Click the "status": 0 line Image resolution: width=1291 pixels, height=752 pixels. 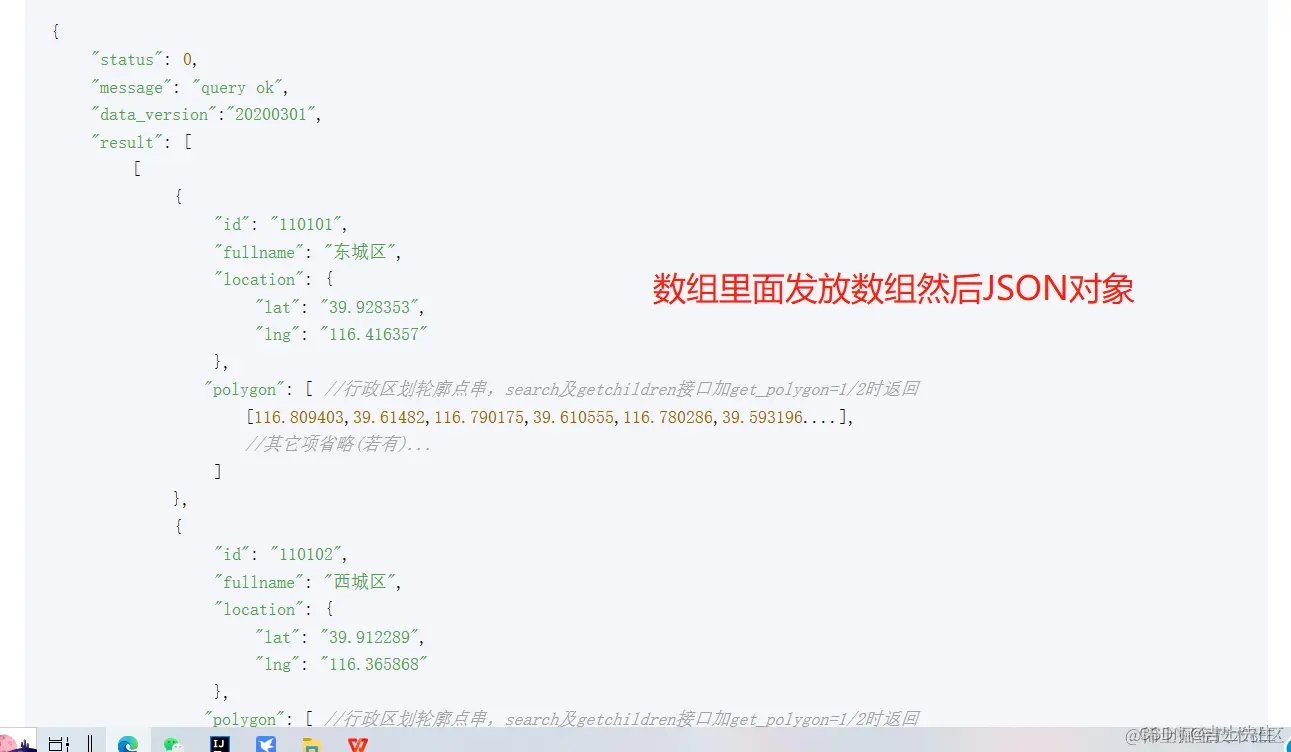[144, 60]
